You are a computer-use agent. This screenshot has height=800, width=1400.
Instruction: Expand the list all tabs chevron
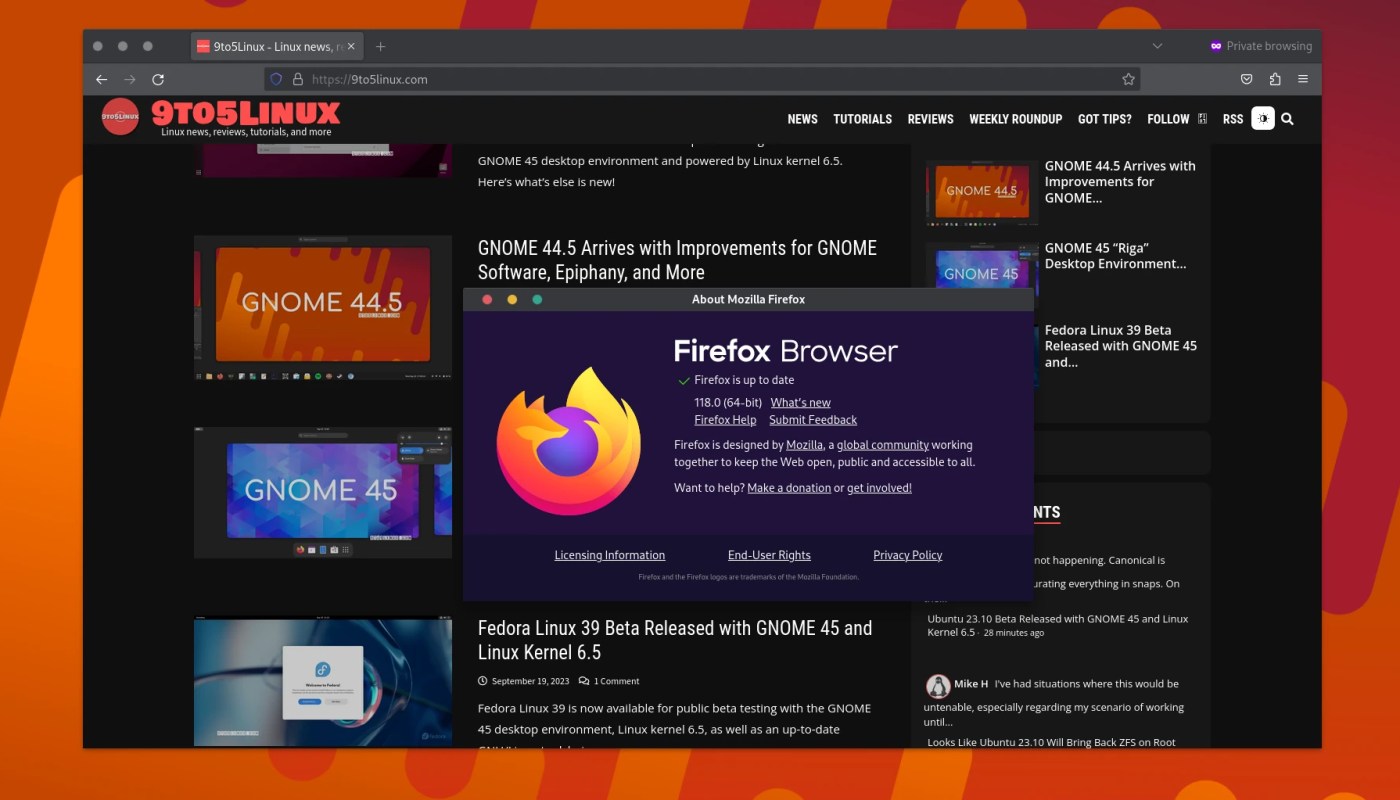[x=1157, y=46]
